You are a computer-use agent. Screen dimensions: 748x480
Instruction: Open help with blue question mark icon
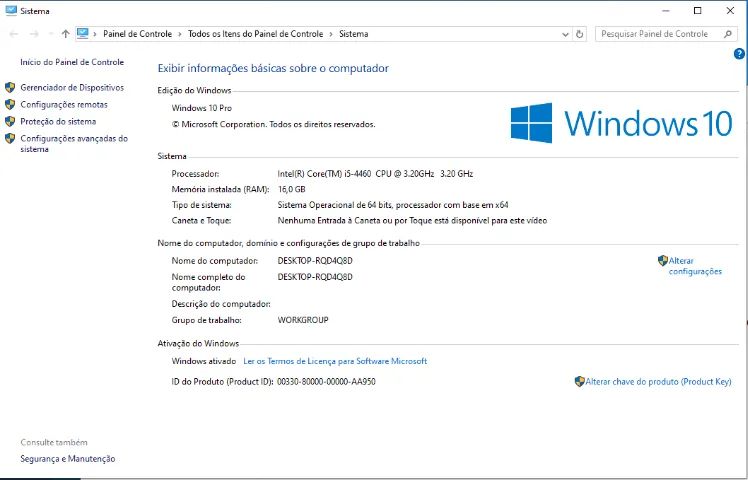[739, 54]
